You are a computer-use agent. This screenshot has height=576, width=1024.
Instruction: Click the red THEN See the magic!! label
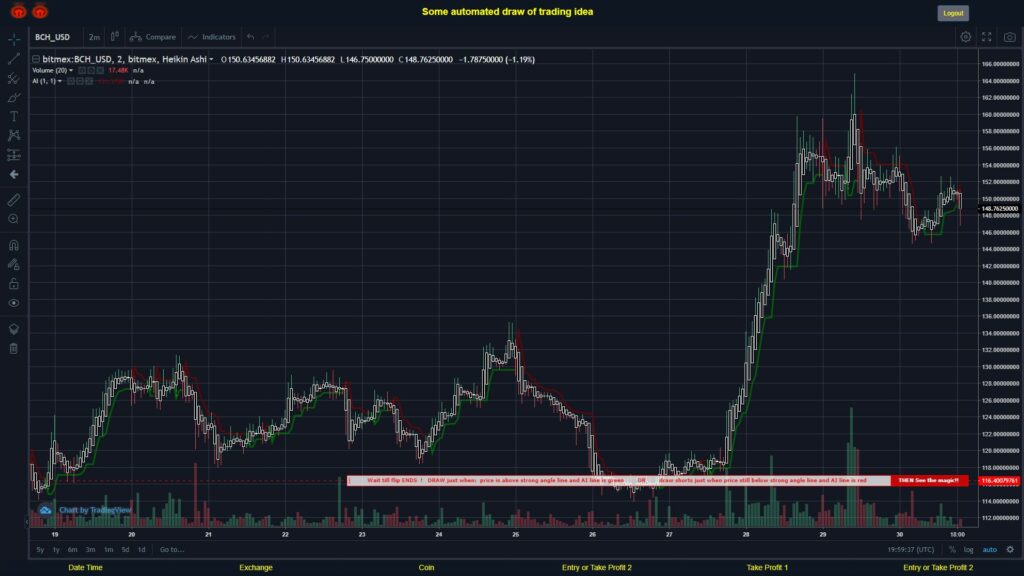929,481
